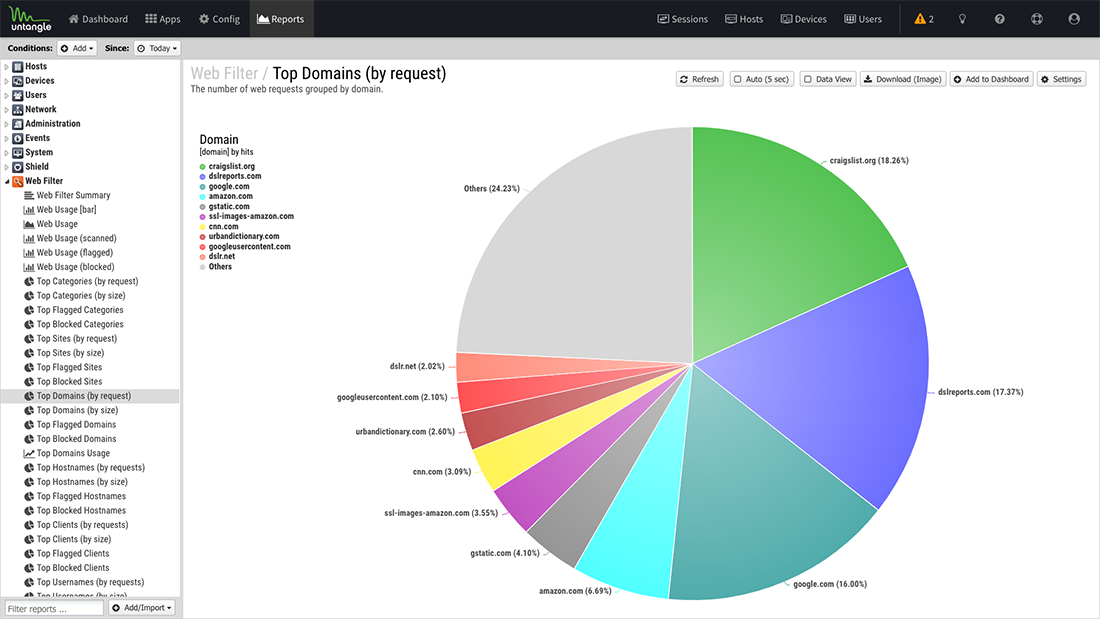Open the help question mark icon

click(1000, 19)
